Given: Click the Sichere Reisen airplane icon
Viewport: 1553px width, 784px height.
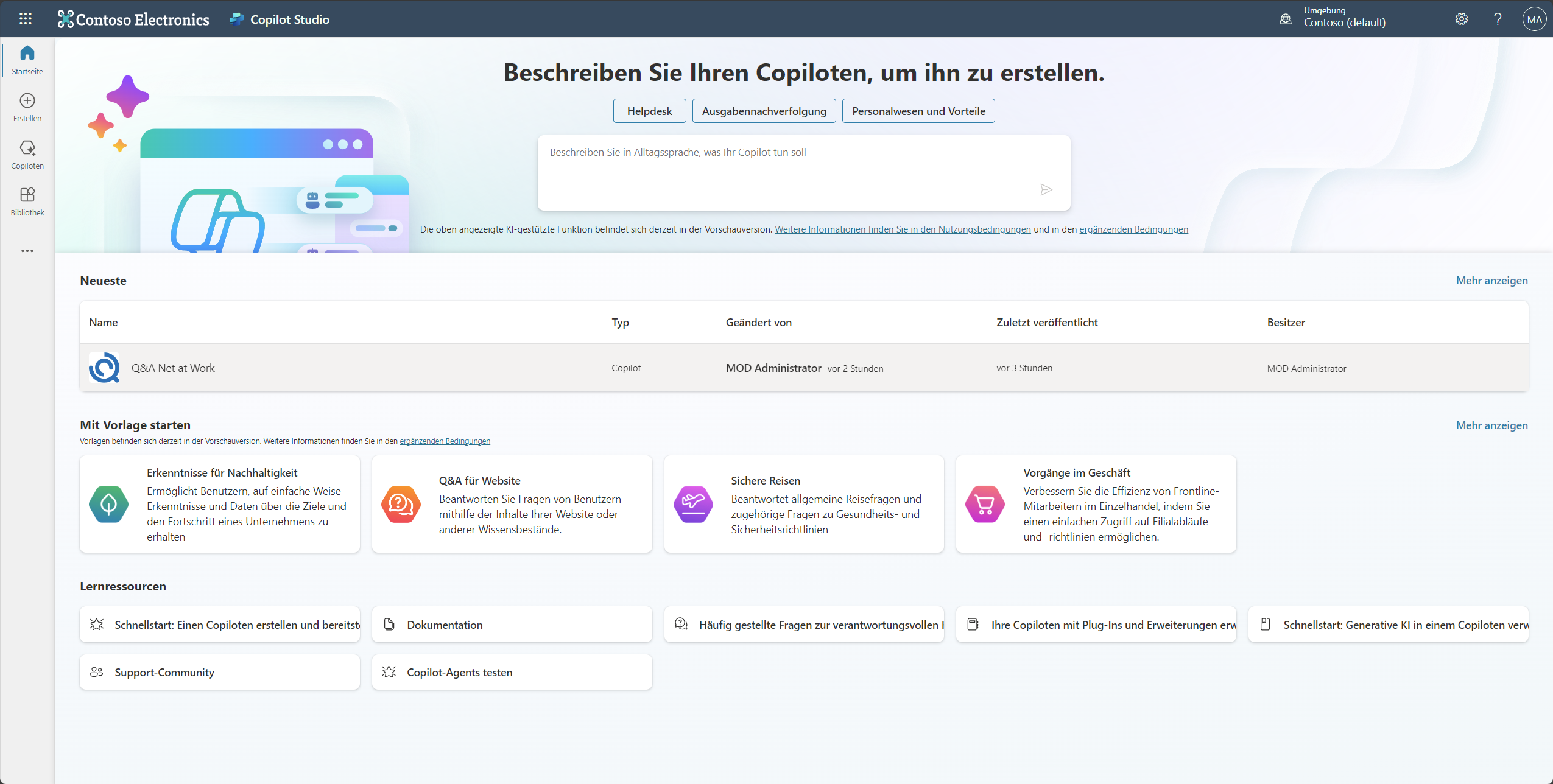Looking at the screenshot, I should (693, 504).
